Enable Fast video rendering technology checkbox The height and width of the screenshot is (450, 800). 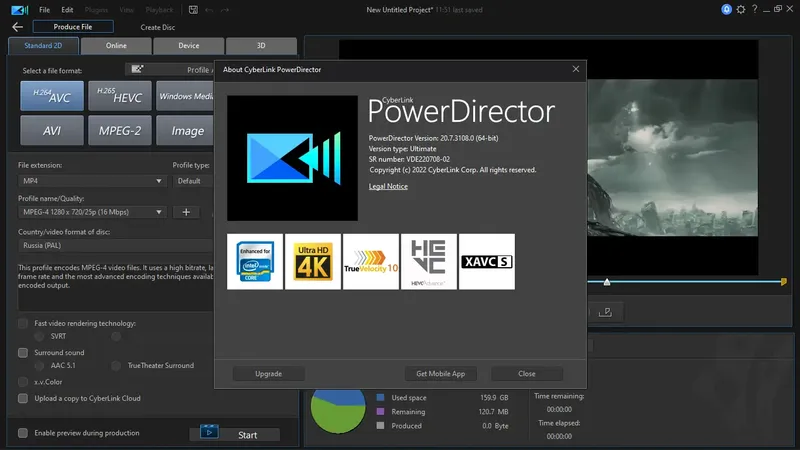(23, 323)
